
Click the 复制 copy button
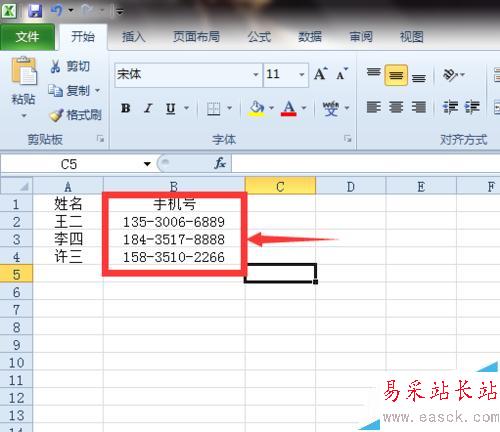tap(69, 90)
